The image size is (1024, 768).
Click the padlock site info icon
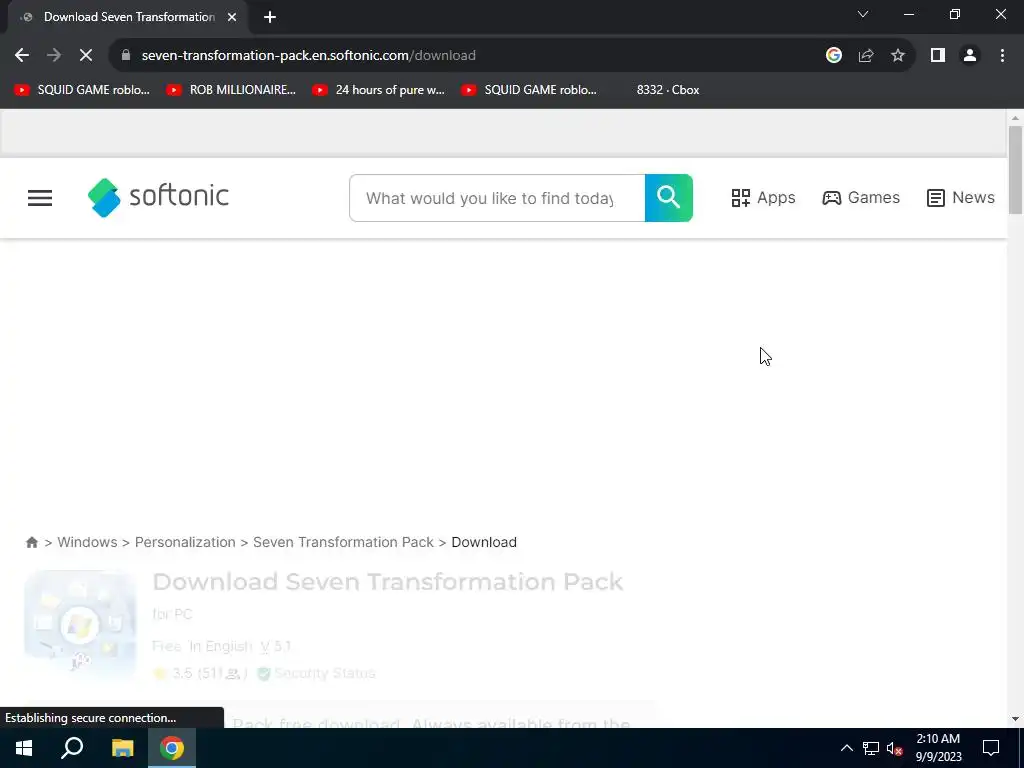pos(126,56)
